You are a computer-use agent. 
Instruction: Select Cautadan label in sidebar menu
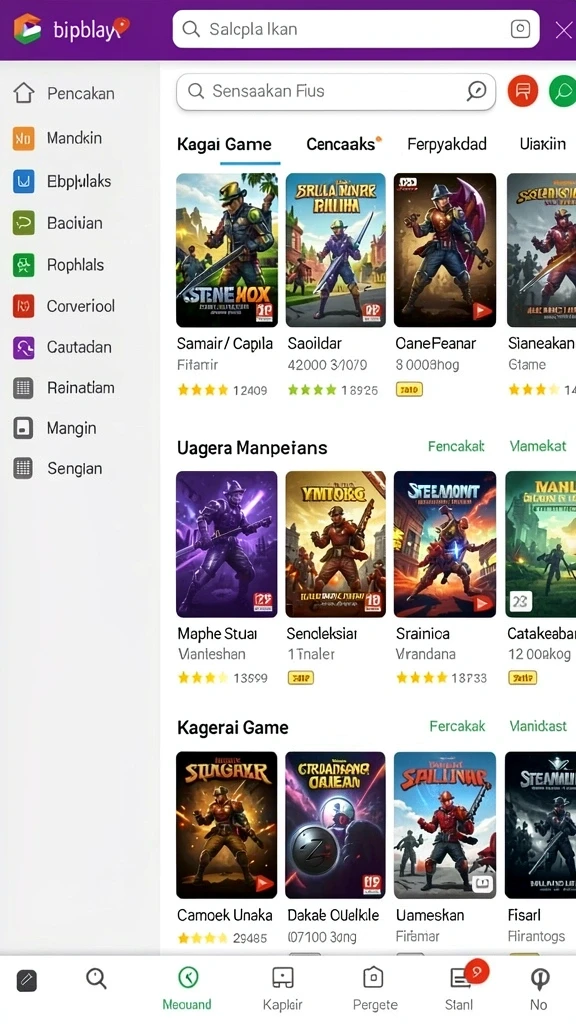(79, 347)
